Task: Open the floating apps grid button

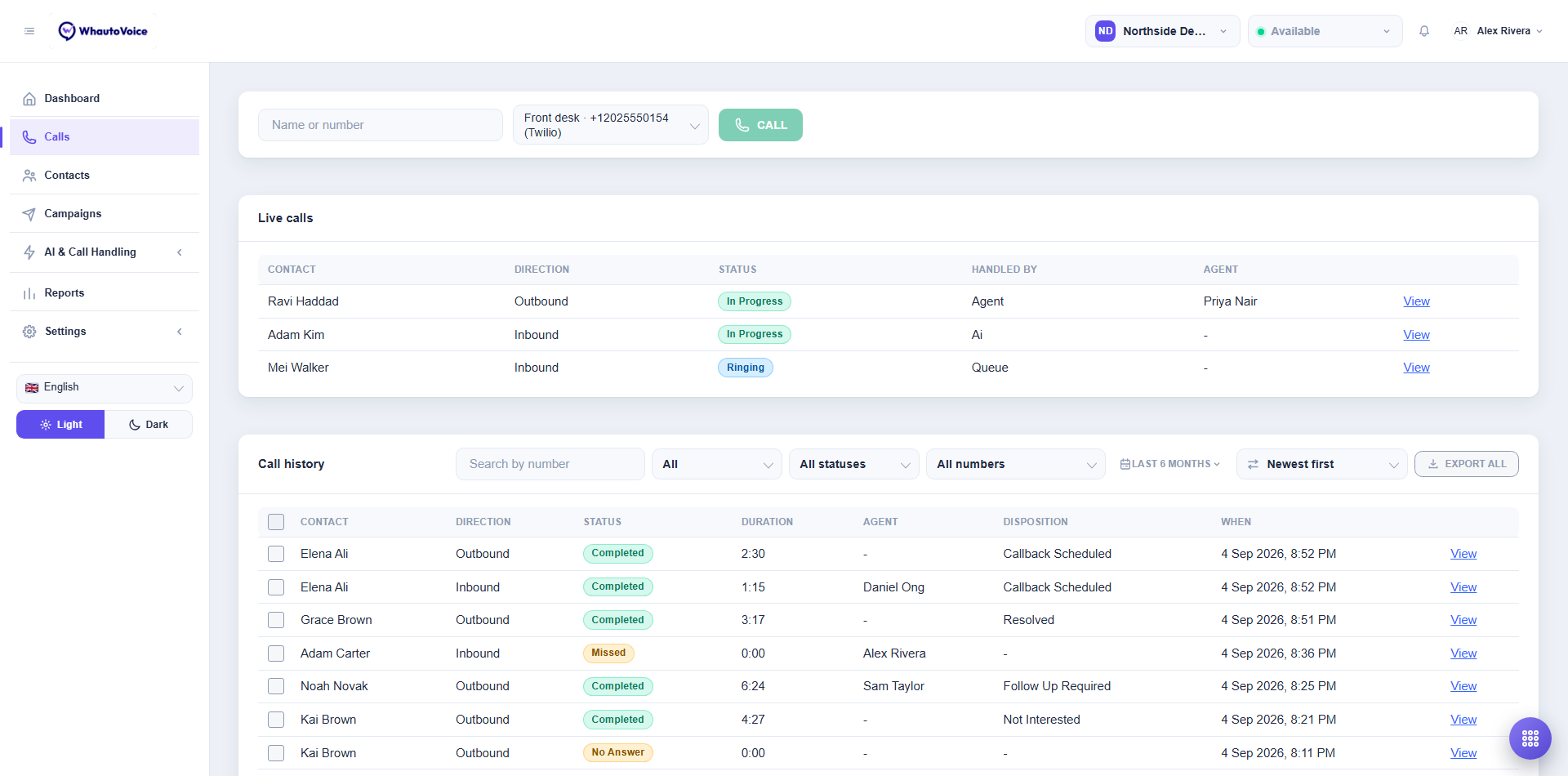Action: coord(1530,738)
